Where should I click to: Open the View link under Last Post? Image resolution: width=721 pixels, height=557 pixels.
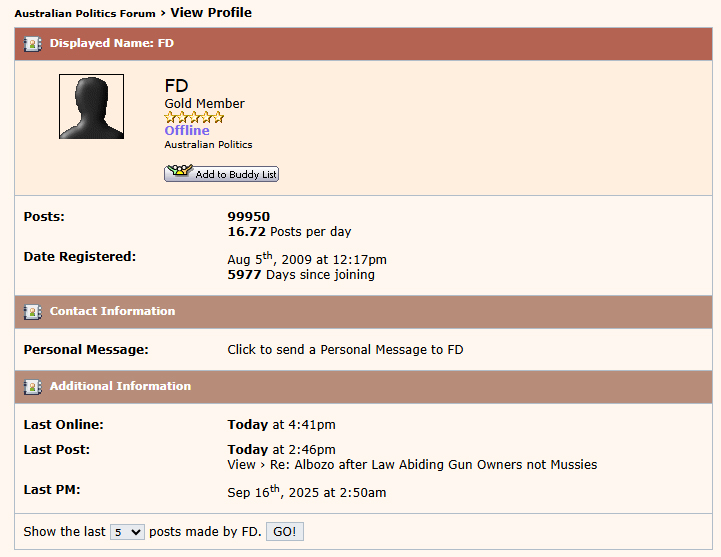[241, 464]
